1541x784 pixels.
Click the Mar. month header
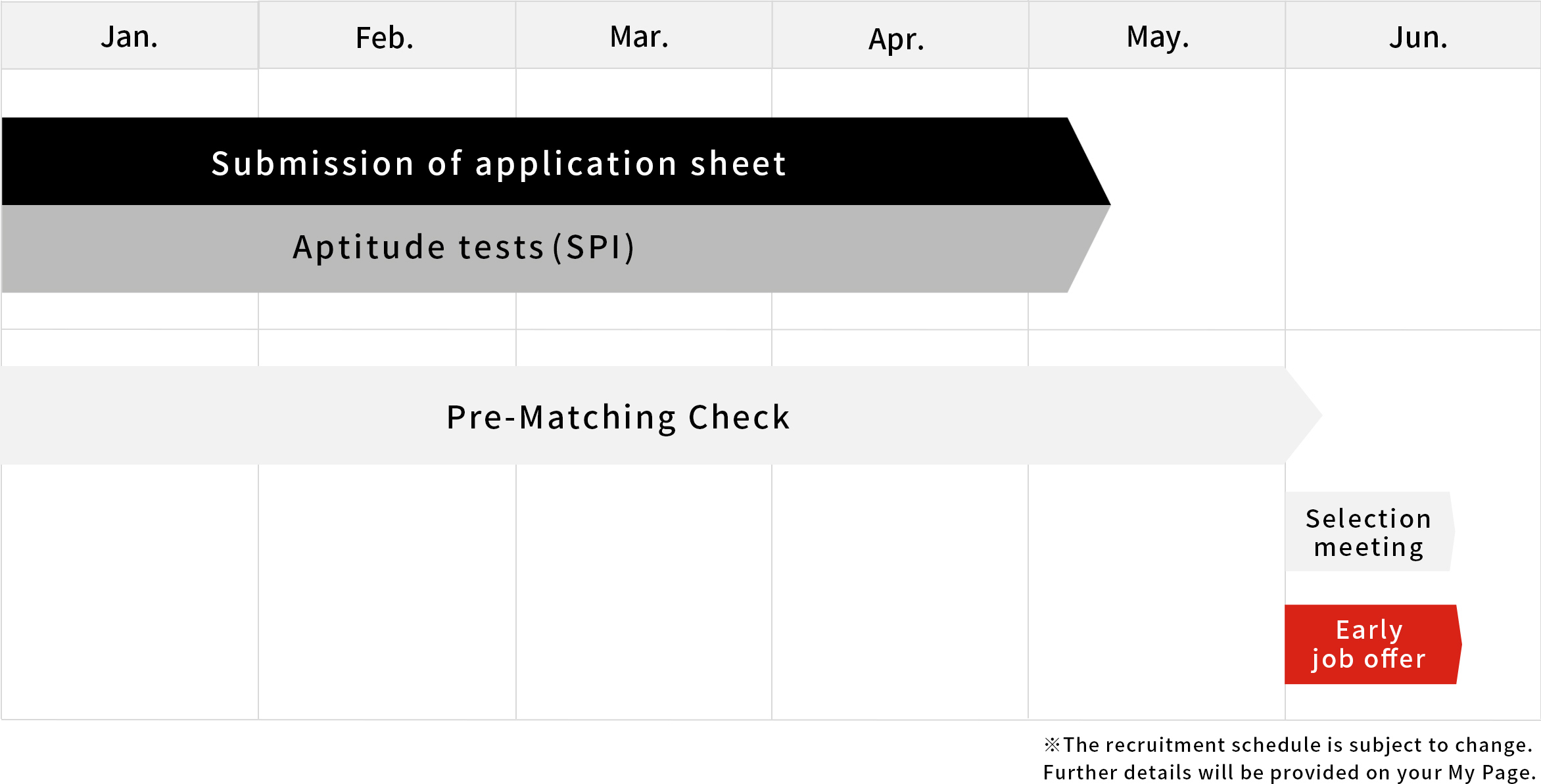pyautogui.click(x=640, y=37)
